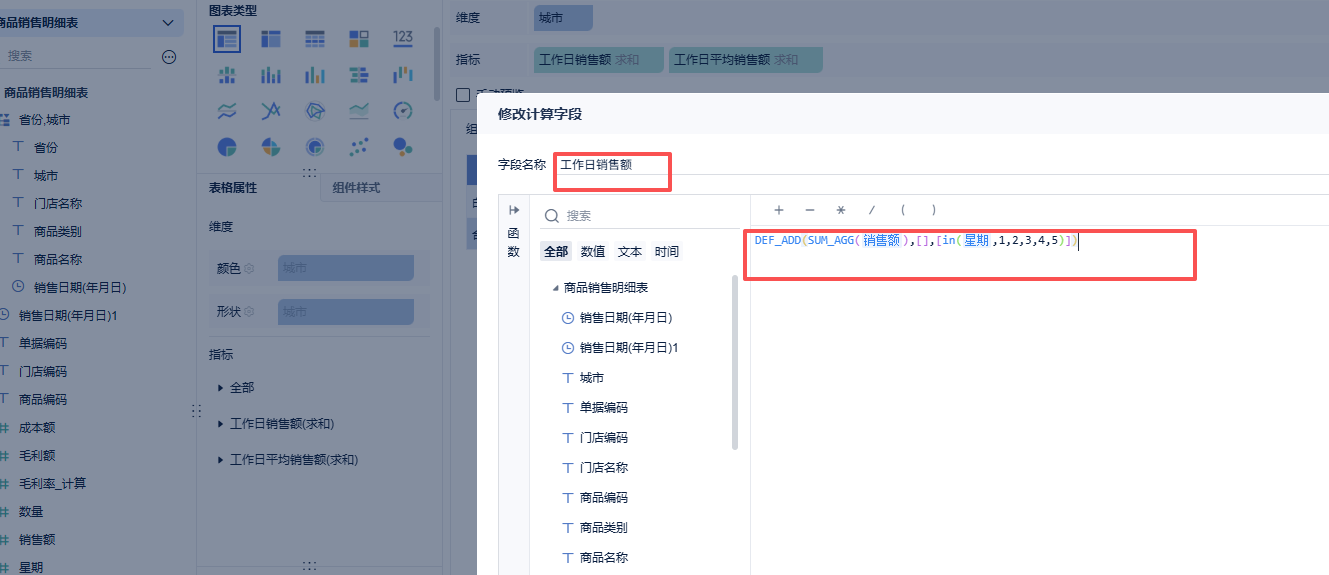Insert the divide operator into the formula
The height and width of the screenshot is (575, 1329).
[x=872, y=210]
